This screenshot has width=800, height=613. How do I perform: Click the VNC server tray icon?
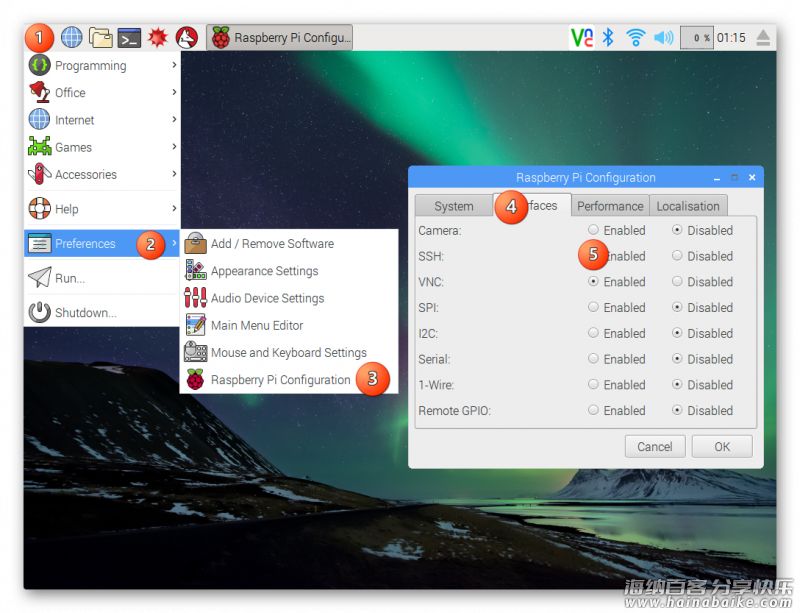[582, 37]
